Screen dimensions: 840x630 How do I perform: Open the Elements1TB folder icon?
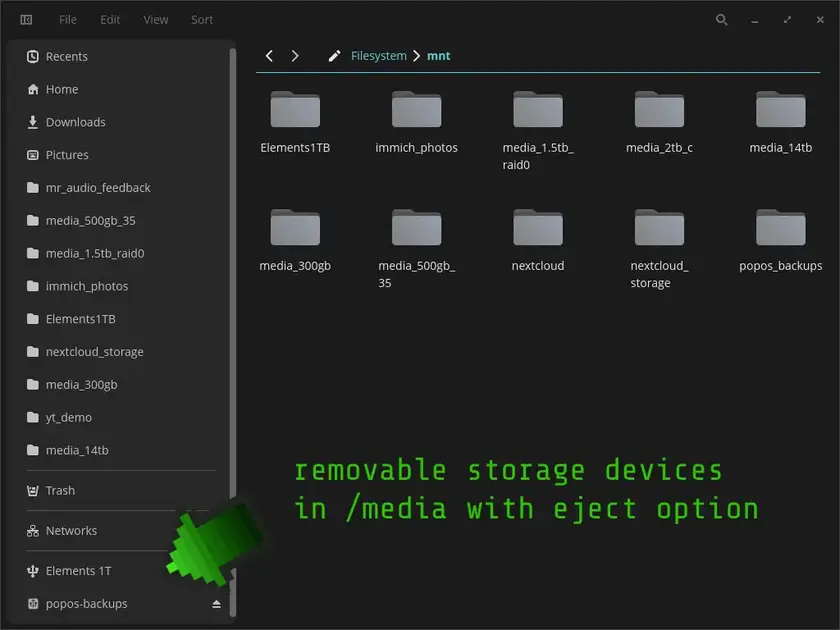(x=295, y=109)
